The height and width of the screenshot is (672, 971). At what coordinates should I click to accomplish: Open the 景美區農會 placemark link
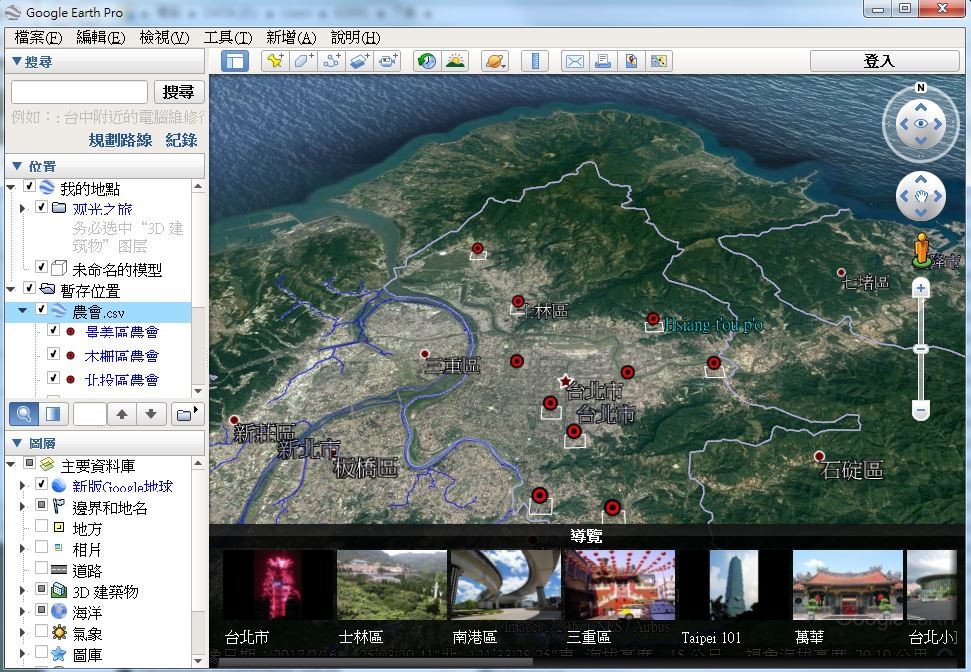[x=122, y=332]
